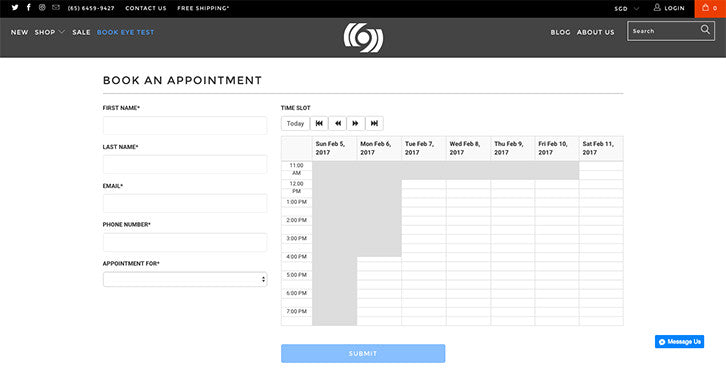Click the Sun Feb 5, 2017 header

(x=334, y=148)
